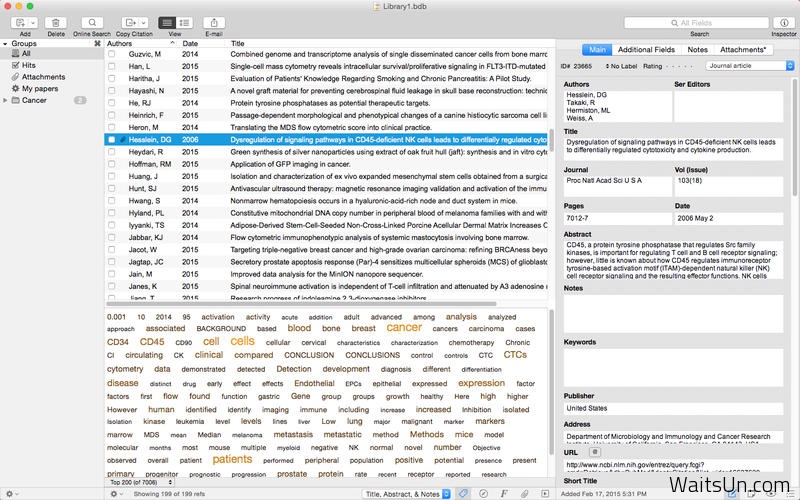Click the action button next to URL
Screen dimensions: 800x500
click(594, 452)
